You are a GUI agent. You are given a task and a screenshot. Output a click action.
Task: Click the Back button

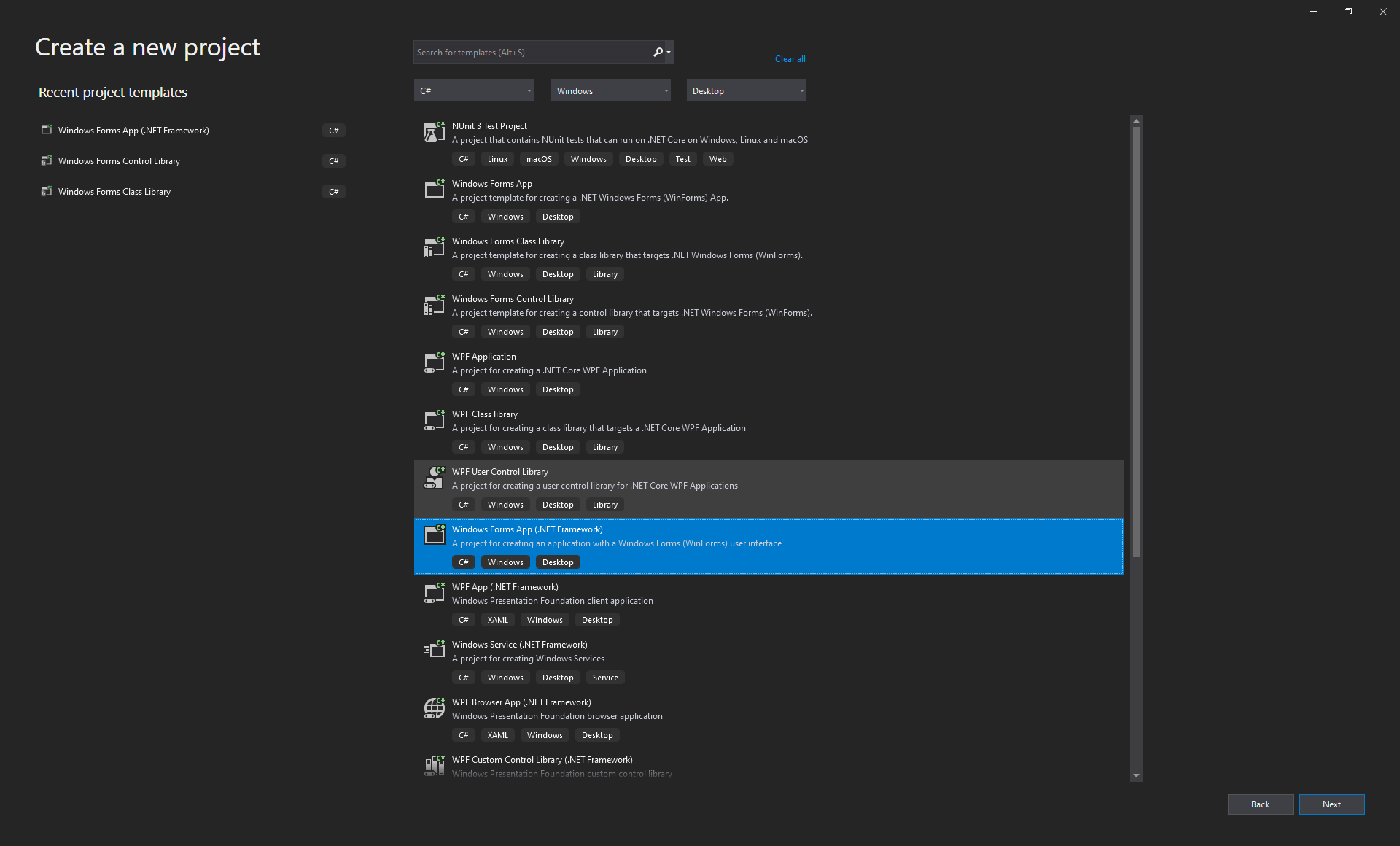[x=1260, y=804]
